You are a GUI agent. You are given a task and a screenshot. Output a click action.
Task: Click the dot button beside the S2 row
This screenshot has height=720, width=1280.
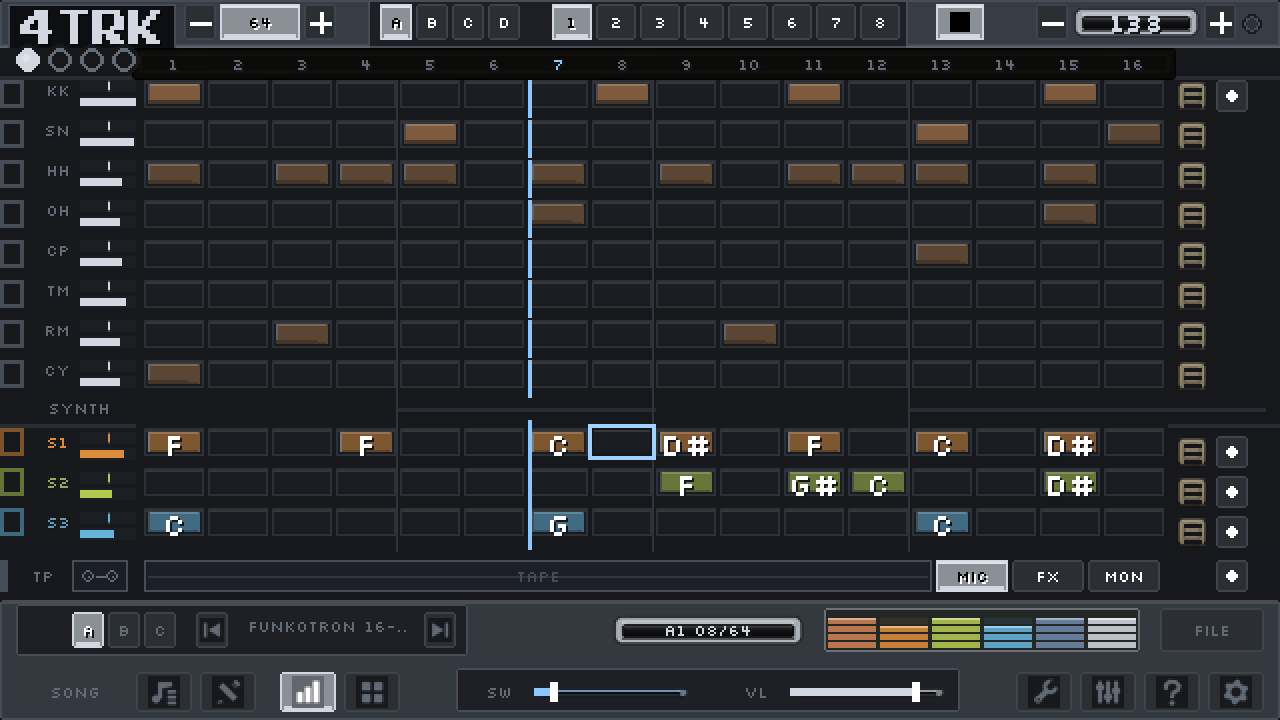coord(1232,492)
